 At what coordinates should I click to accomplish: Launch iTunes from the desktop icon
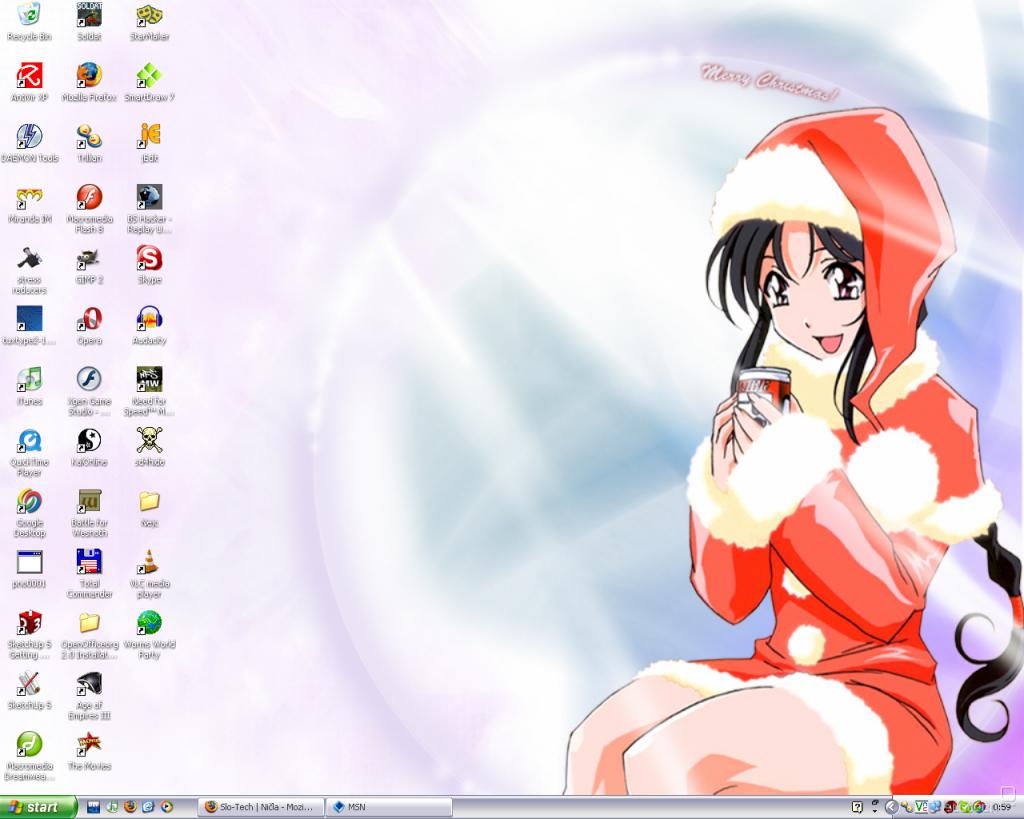point(29,387)
